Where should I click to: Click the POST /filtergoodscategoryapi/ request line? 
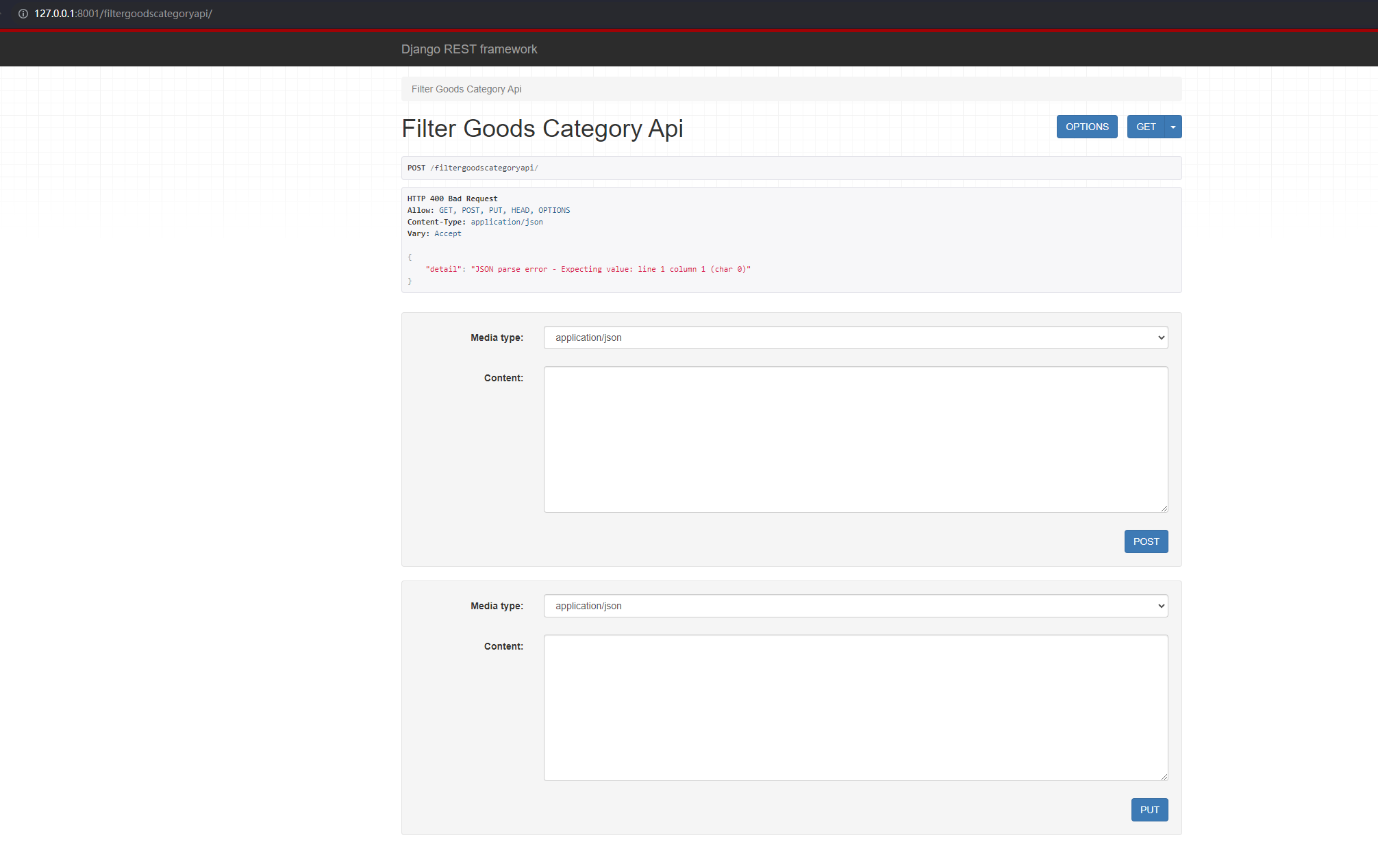coord(473,168)
